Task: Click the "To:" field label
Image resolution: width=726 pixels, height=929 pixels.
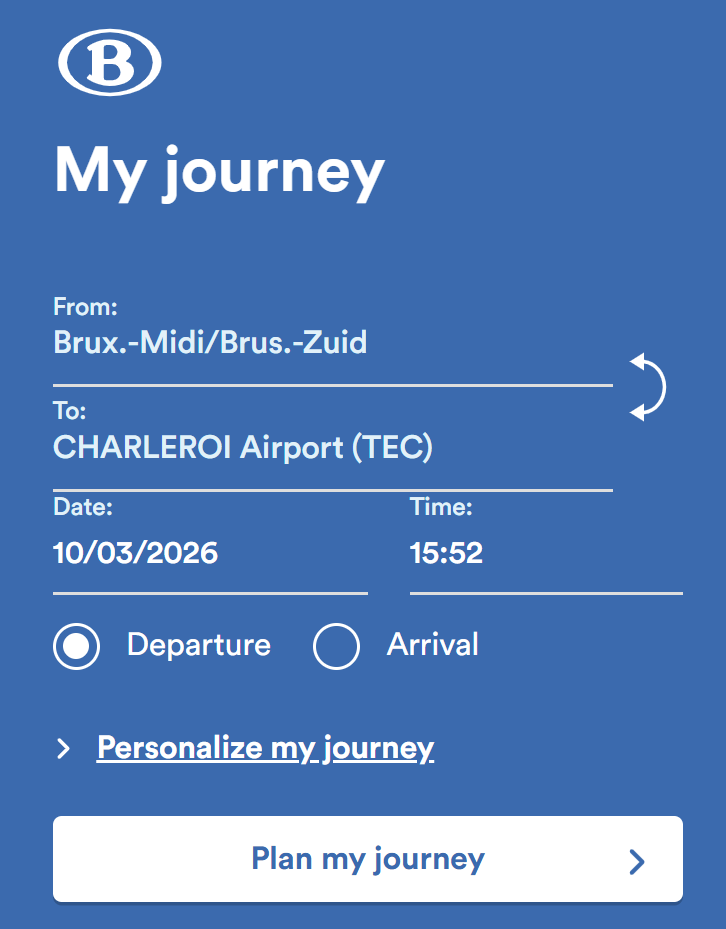Action: [x=69, y=411]
